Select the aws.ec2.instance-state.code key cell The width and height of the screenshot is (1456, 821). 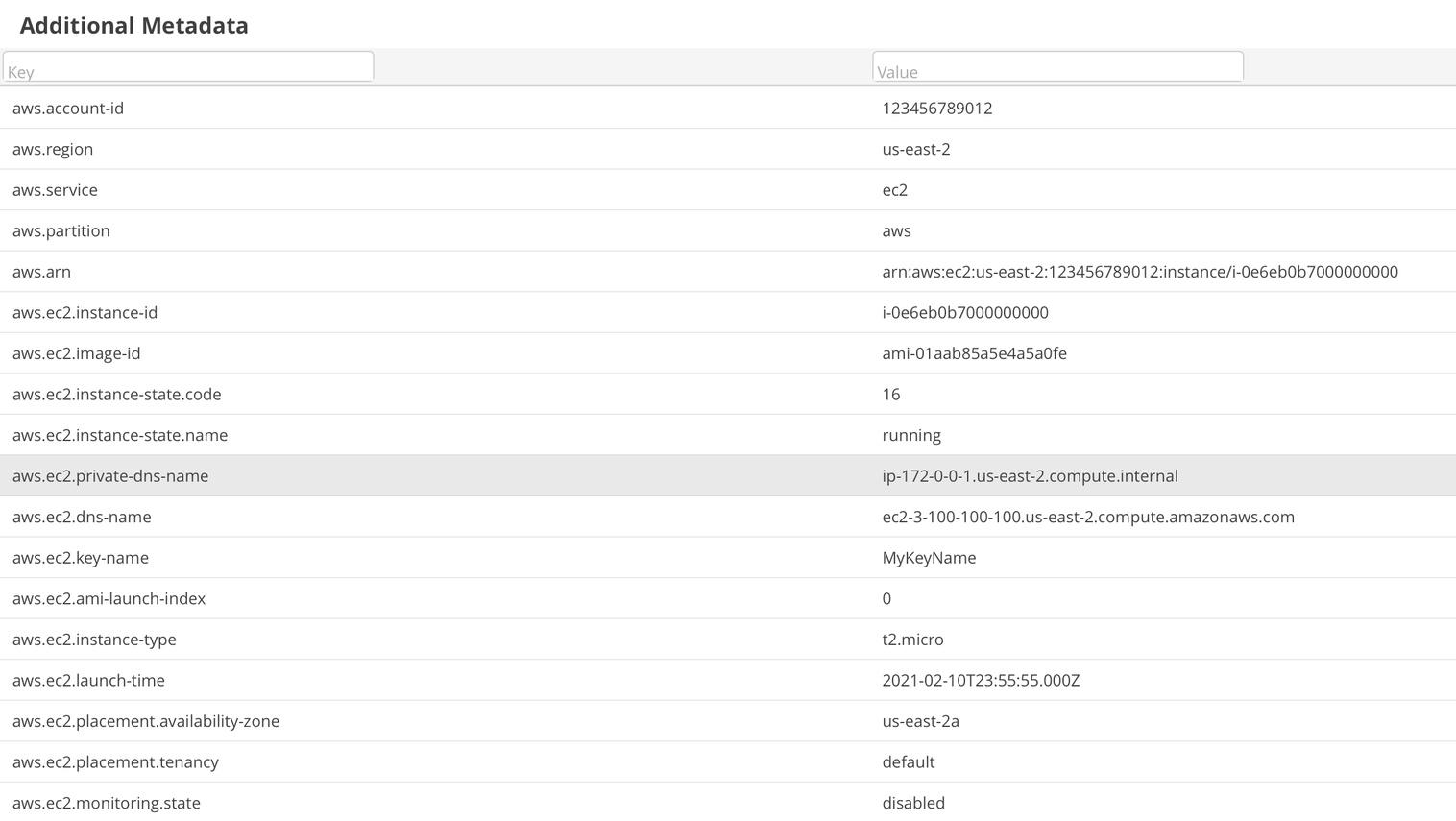click(x=117, y=395)
